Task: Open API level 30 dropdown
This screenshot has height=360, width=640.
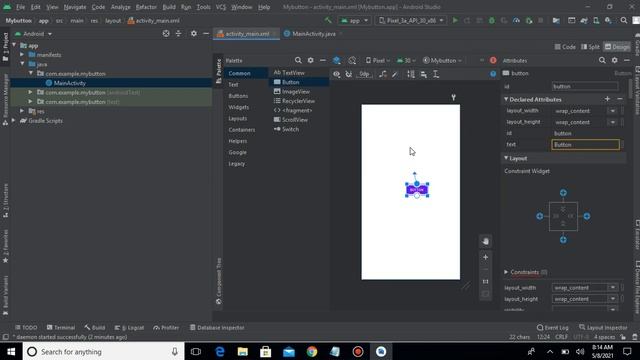Action: click(406, 60)
